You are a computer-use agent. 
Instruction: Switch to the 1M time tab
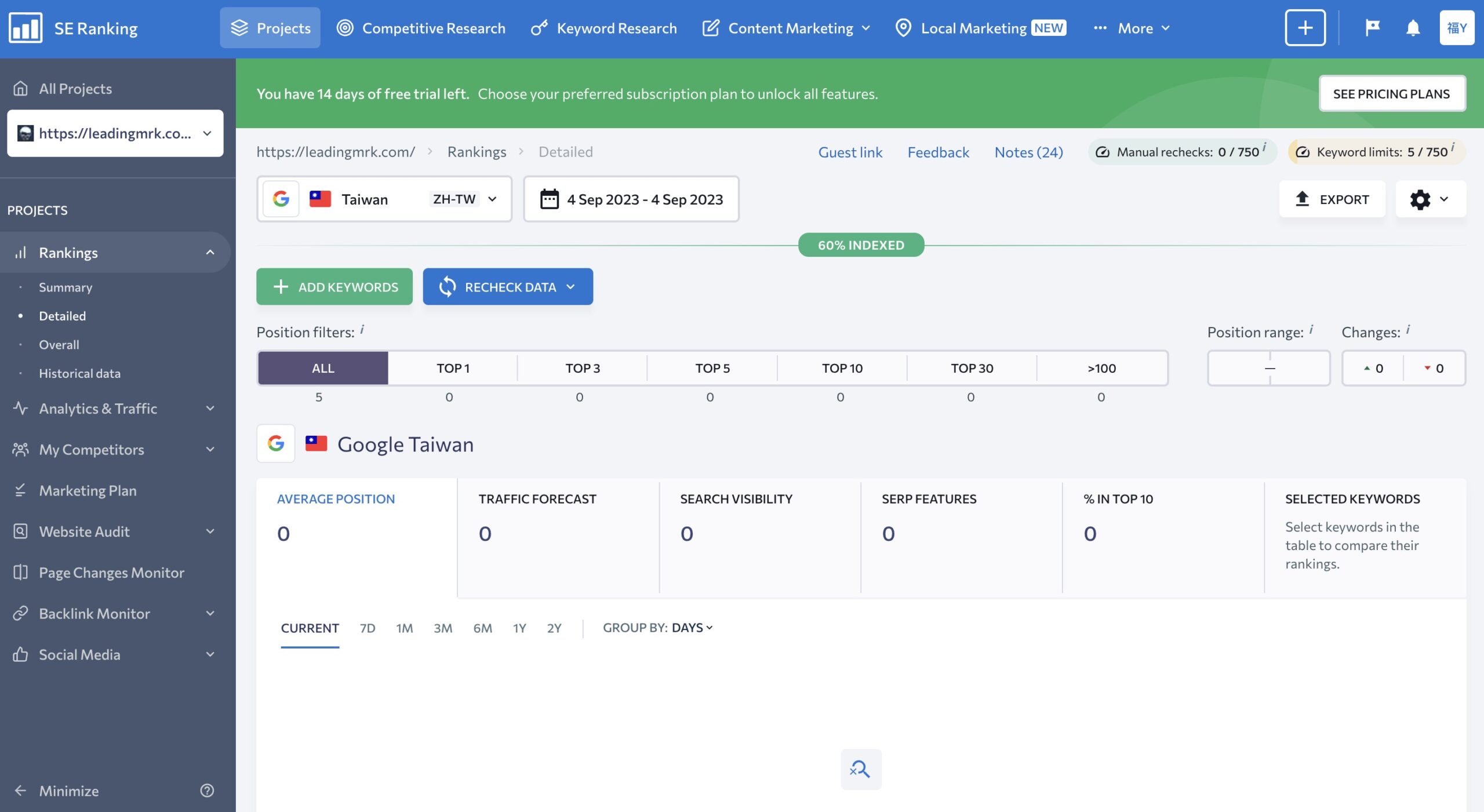click(404, 628)
